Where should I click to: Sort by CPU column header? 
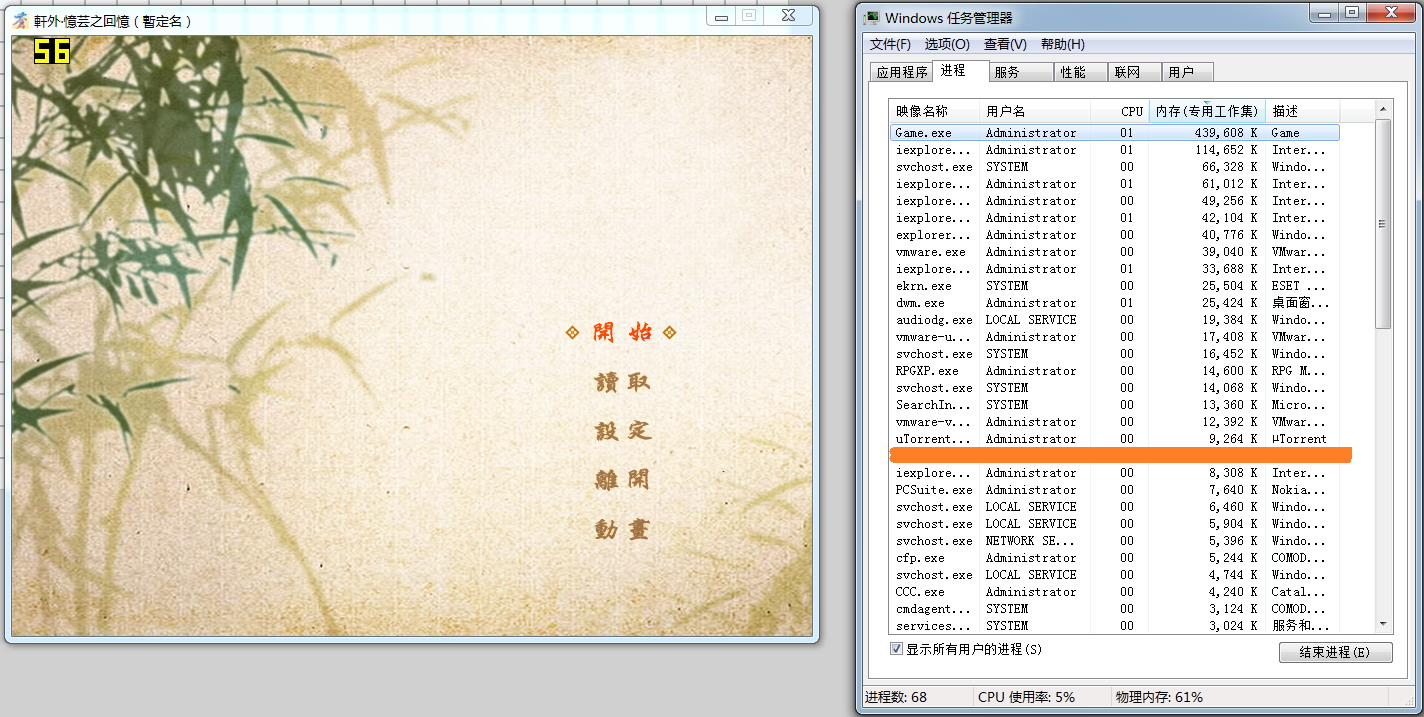coord(1119,111)
